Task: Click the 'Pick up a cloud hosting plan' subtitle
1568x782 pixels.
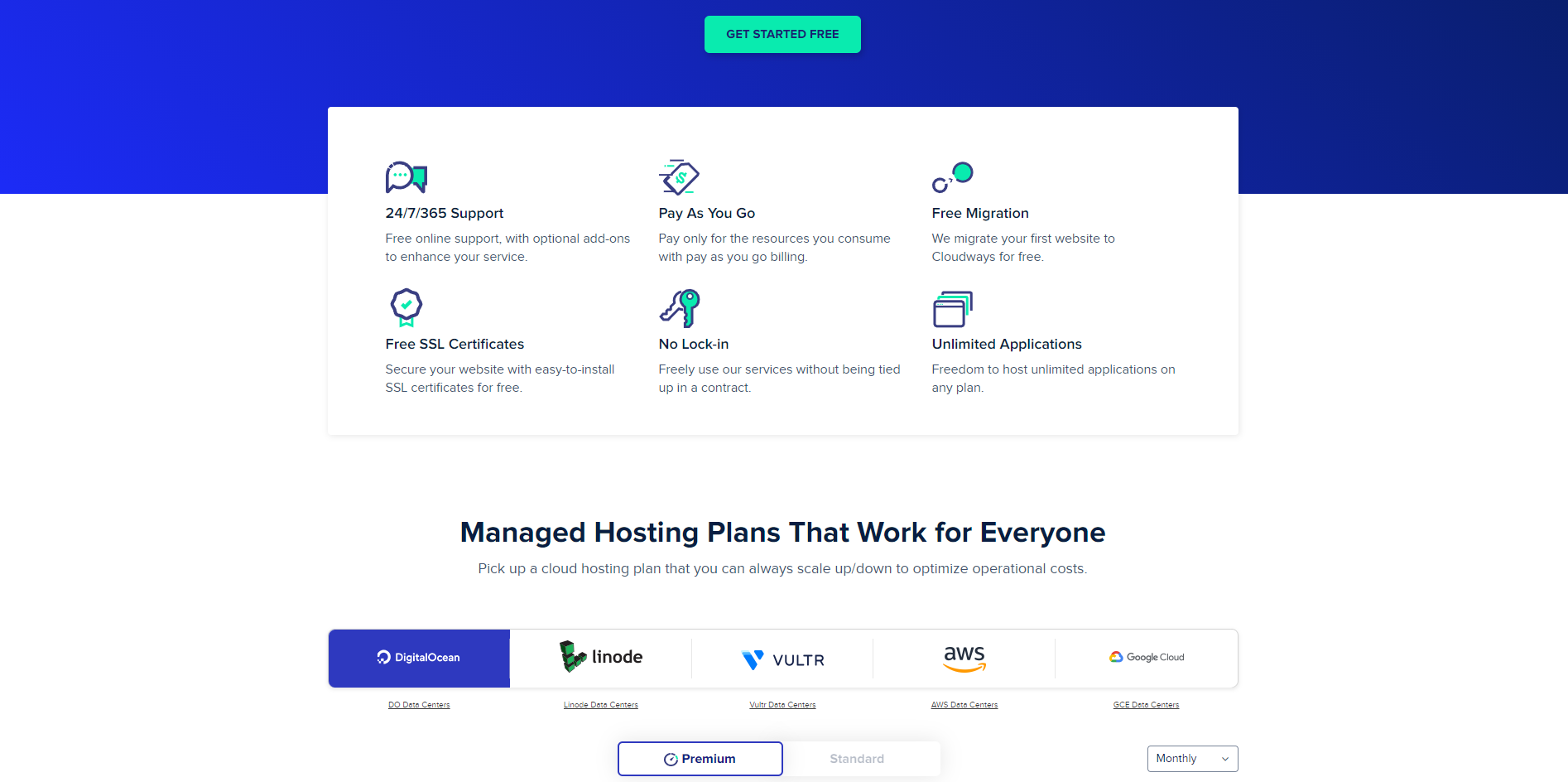Action: (x=782, y=568)
